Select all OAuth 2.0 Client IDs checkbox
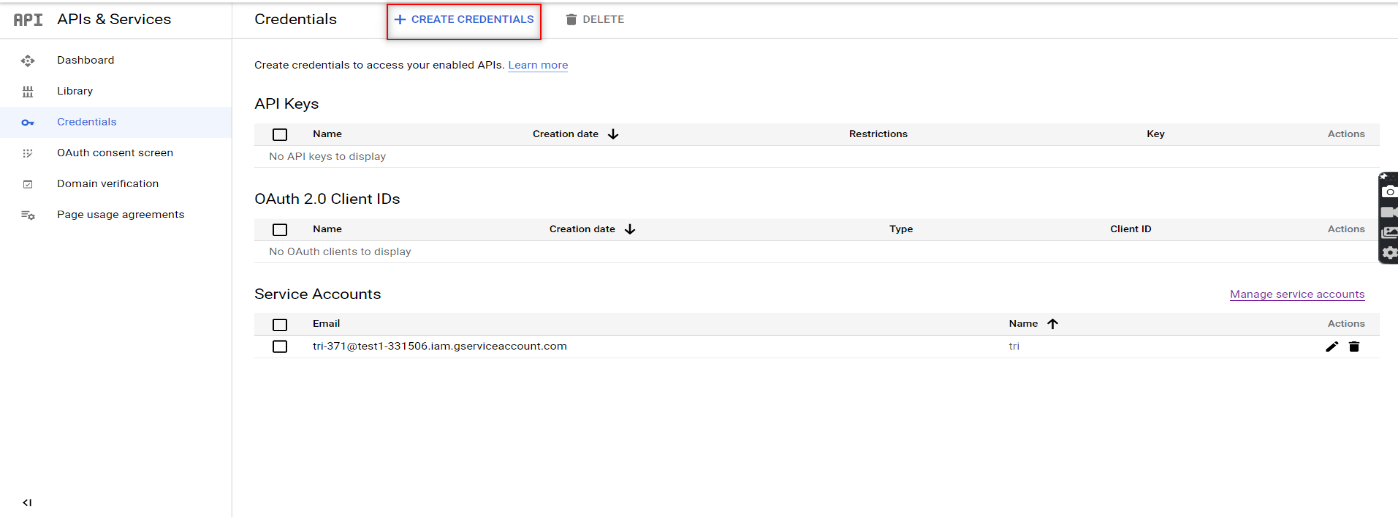 (280, 229)
